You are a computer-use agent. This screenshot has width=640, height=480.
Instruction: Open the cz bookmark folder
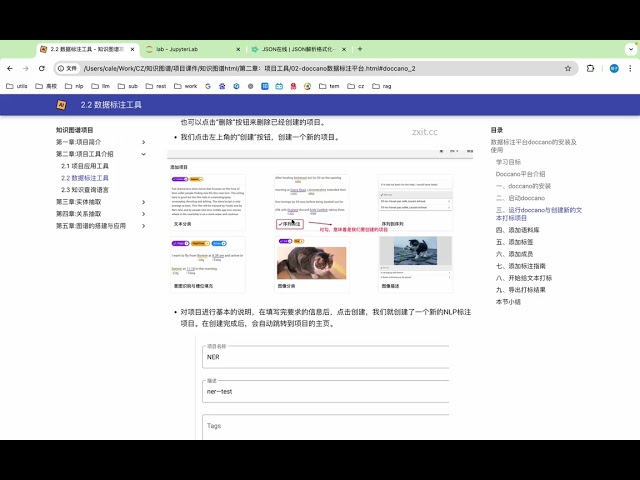[356, 86]
